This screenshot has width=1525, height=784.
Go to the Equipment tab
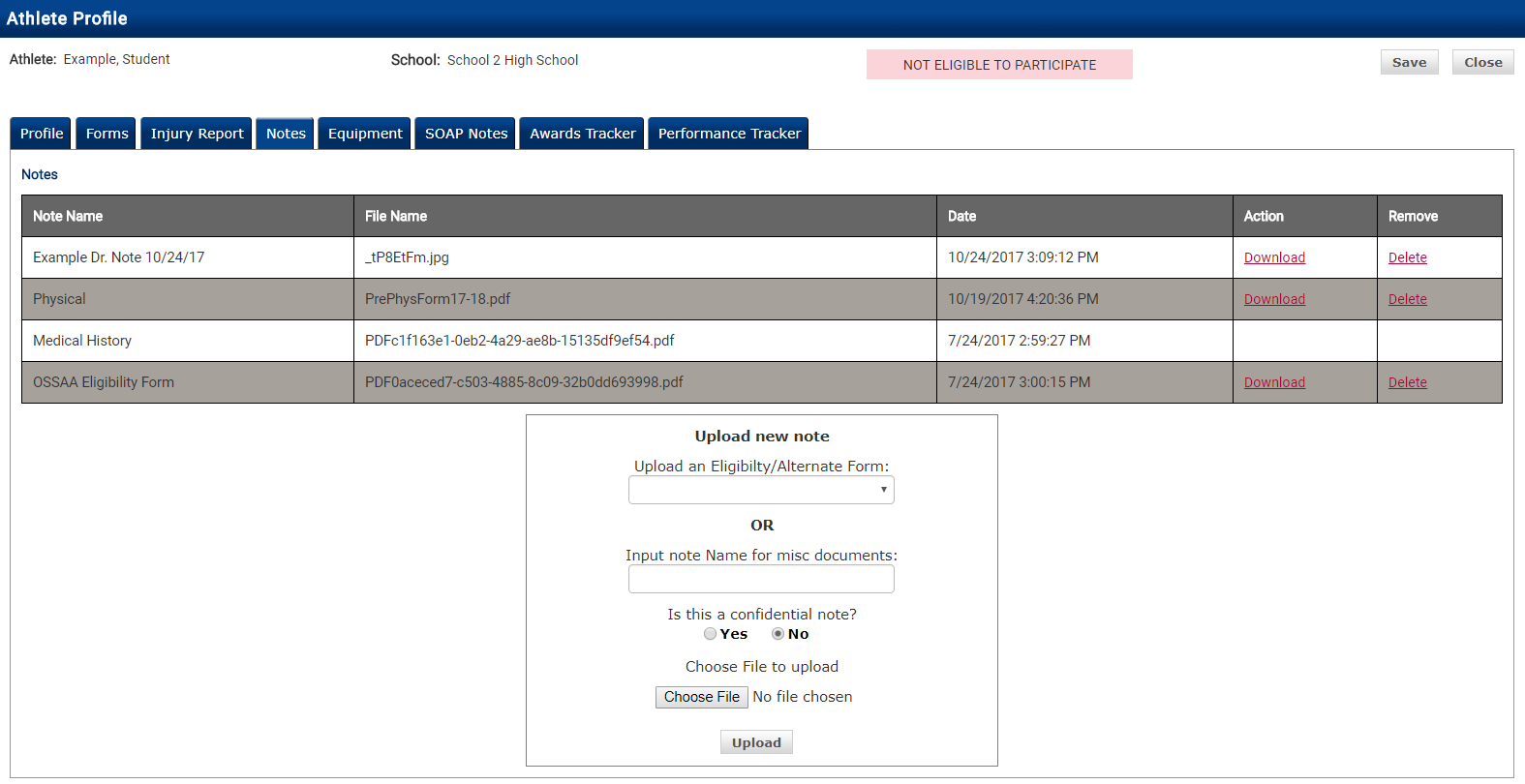[365, 134]
